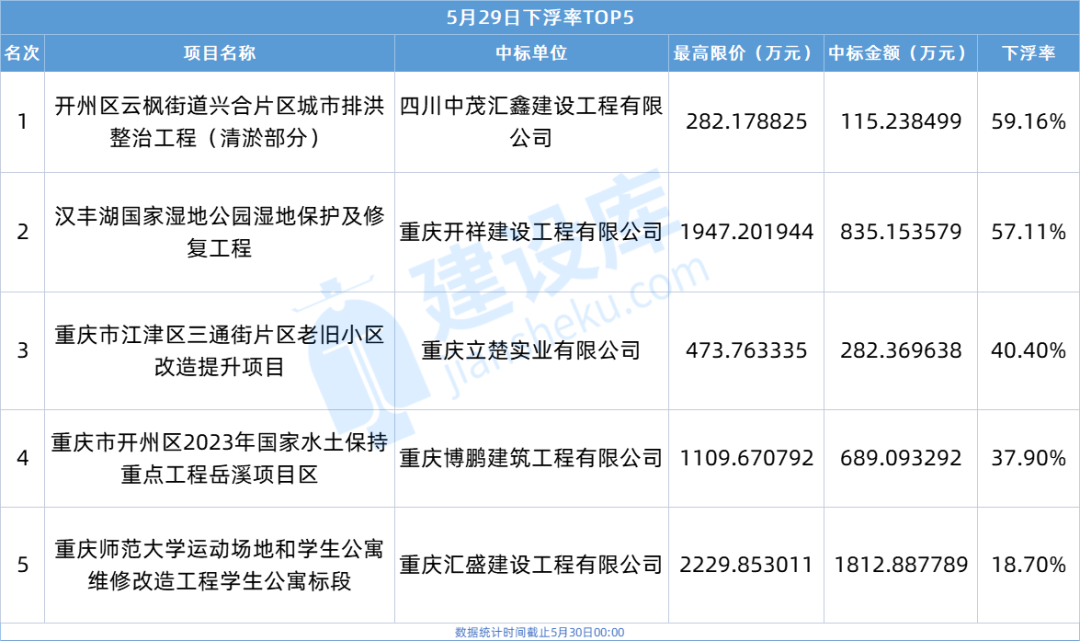Click the footer note 数据统计时间截止5月30日00:00
The width and height of the screenshot is (1080, 641).
click(539, 633)
